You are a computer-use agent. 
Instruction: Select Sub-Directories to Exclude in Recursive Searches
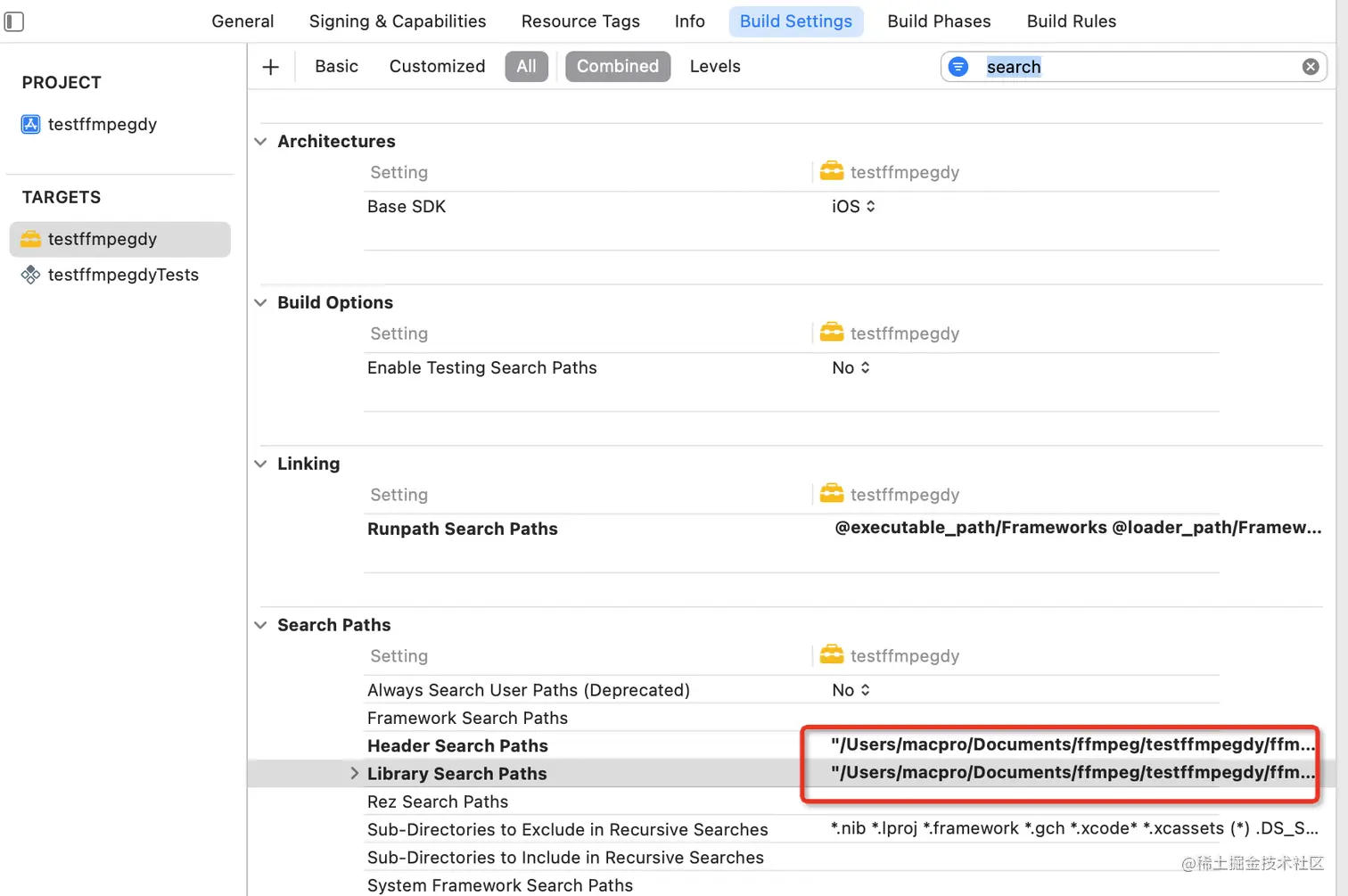pos(568,829)
